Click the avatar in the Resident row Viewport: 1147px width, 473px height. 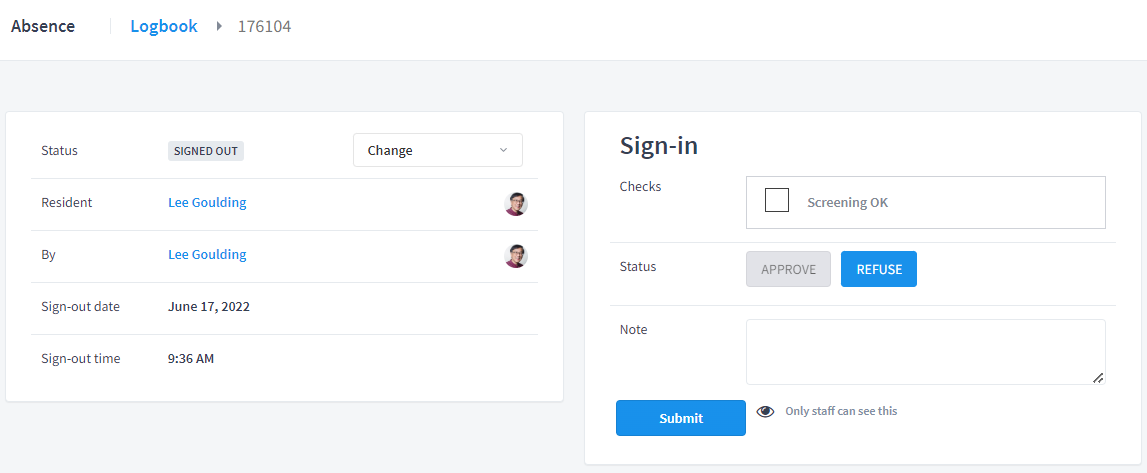tap(516, 204)
